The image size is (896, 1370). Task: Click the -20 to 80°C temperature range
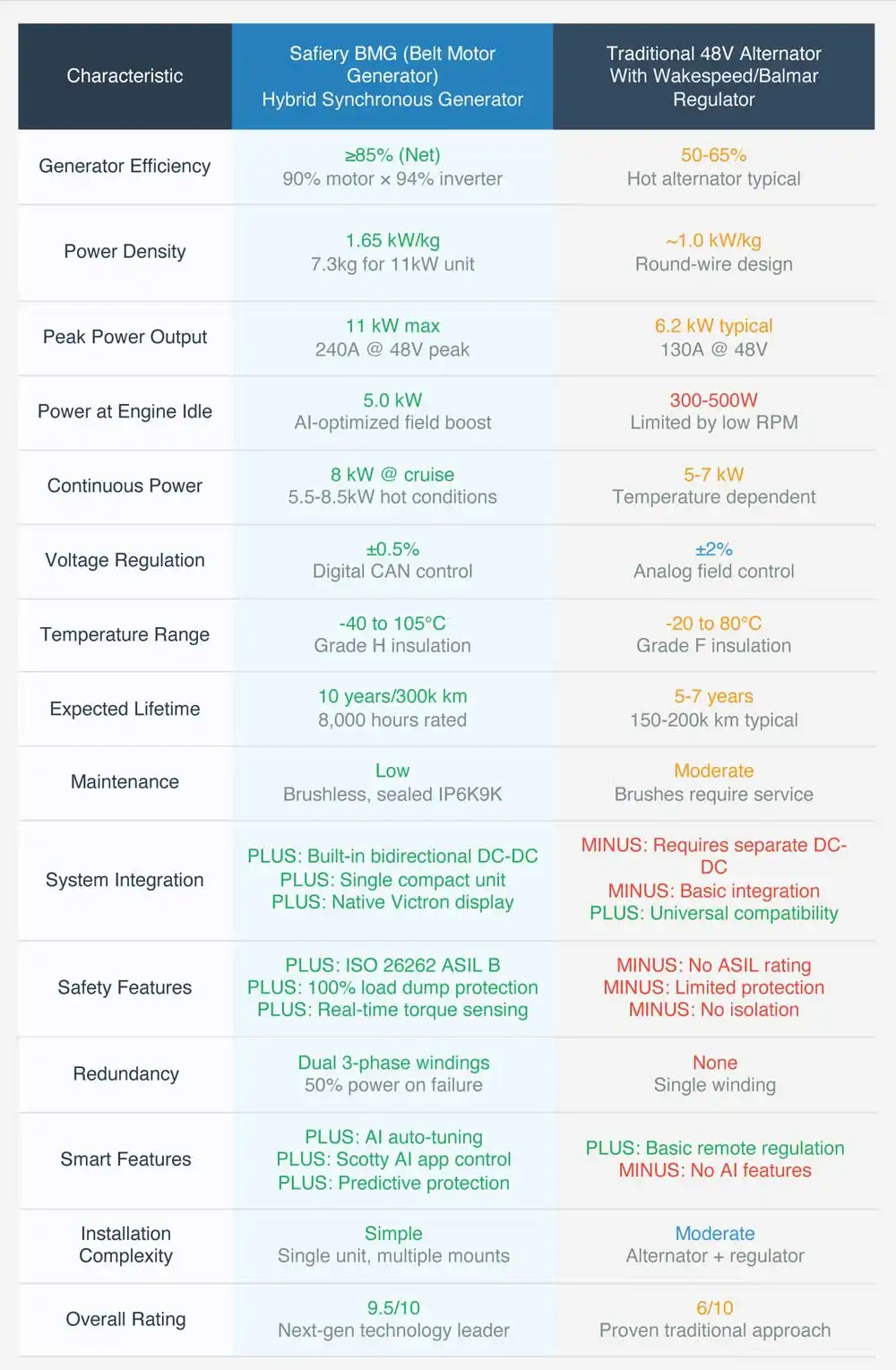point(713,623)
